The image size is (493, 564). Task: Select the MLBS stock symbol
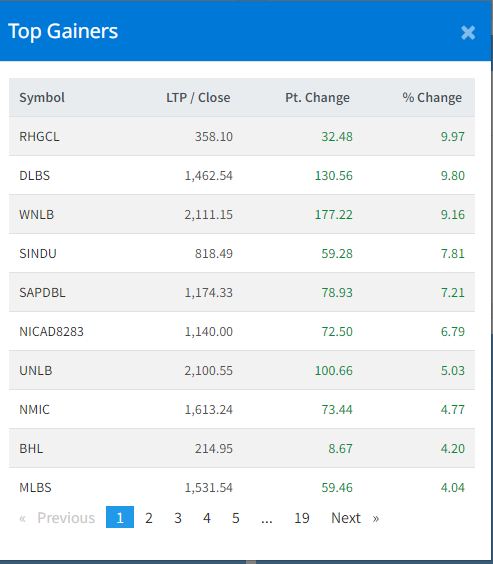click(35, 488)
